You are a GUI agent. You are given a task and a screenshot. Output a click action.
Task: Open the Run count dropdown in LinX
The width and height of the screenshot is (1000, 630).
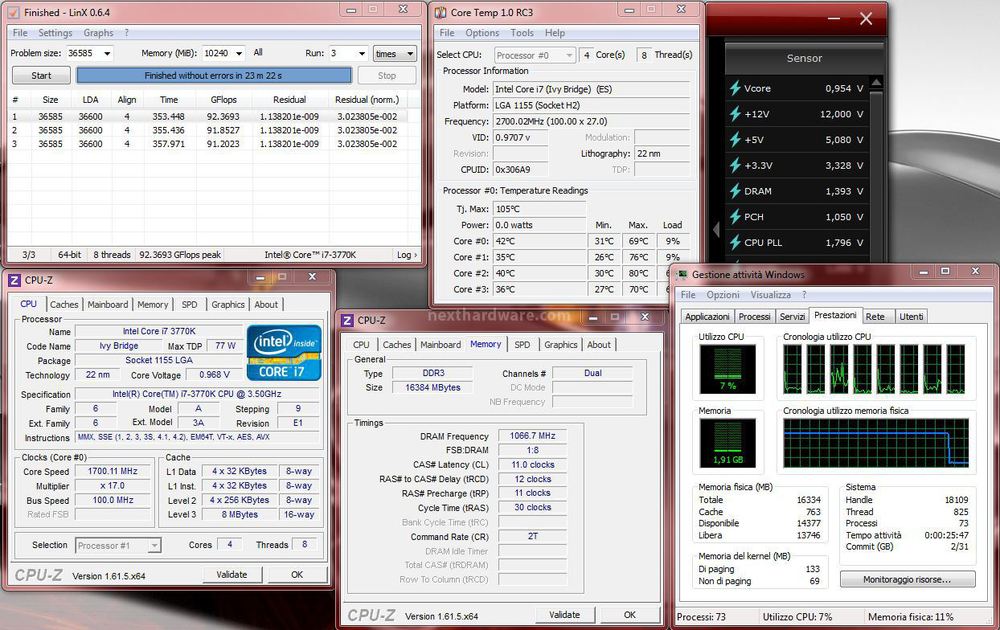[x=362, y=54]
